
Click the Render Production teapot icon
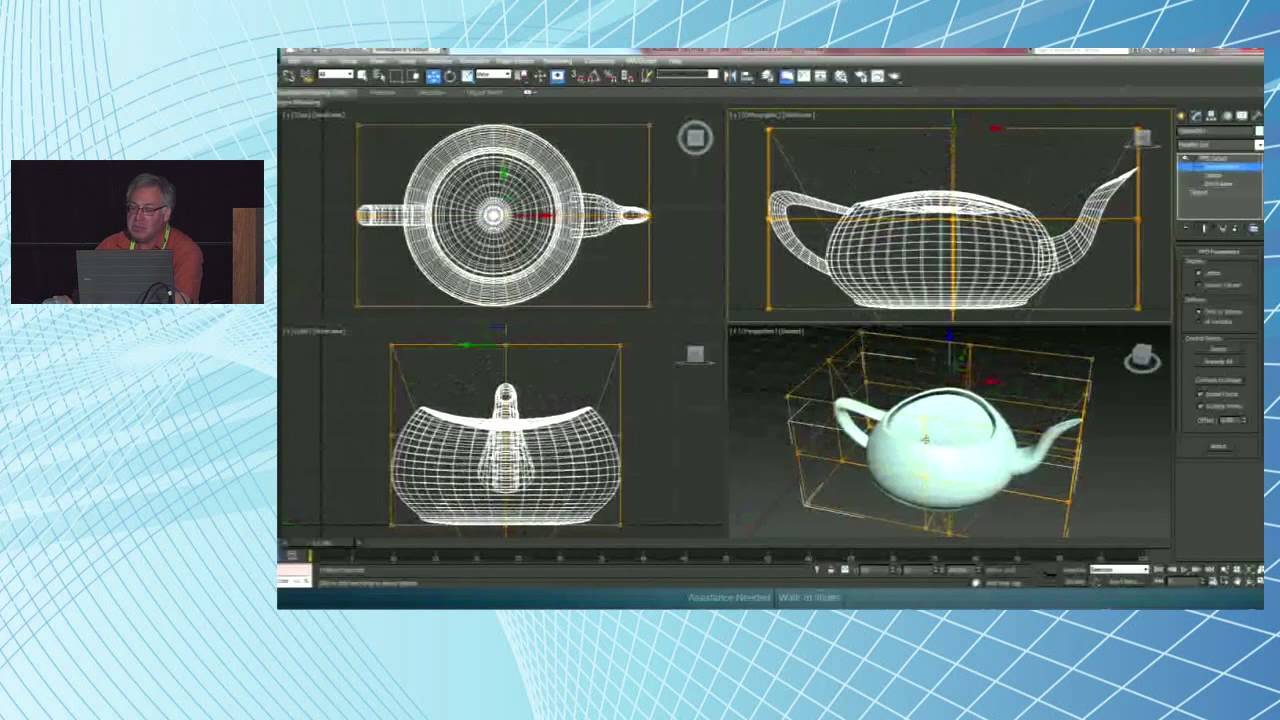click(894, 76)
